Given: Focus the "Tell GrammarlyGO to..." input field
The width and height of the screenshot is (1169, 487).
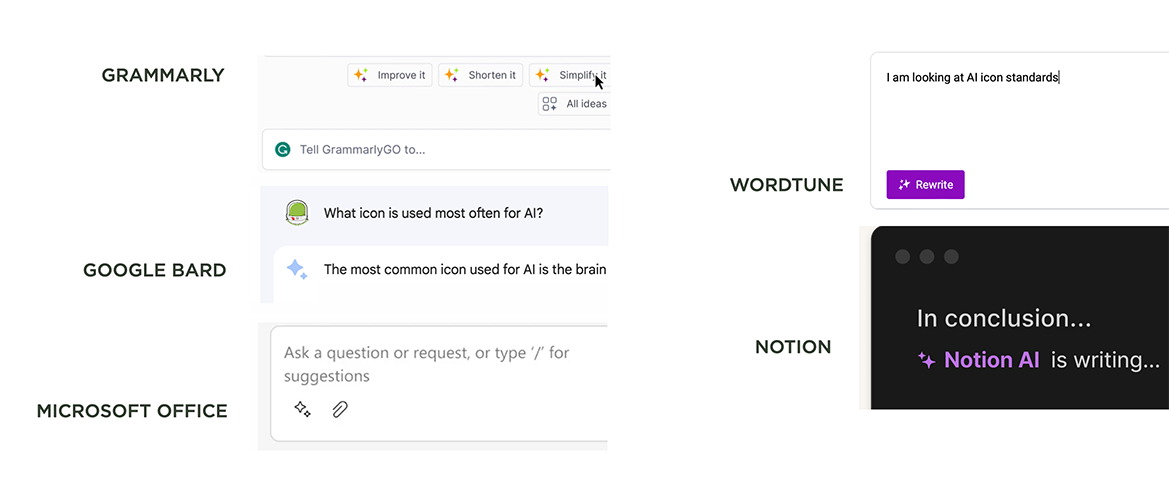Looking at the screenshot, I should click(x=436, y=149).
